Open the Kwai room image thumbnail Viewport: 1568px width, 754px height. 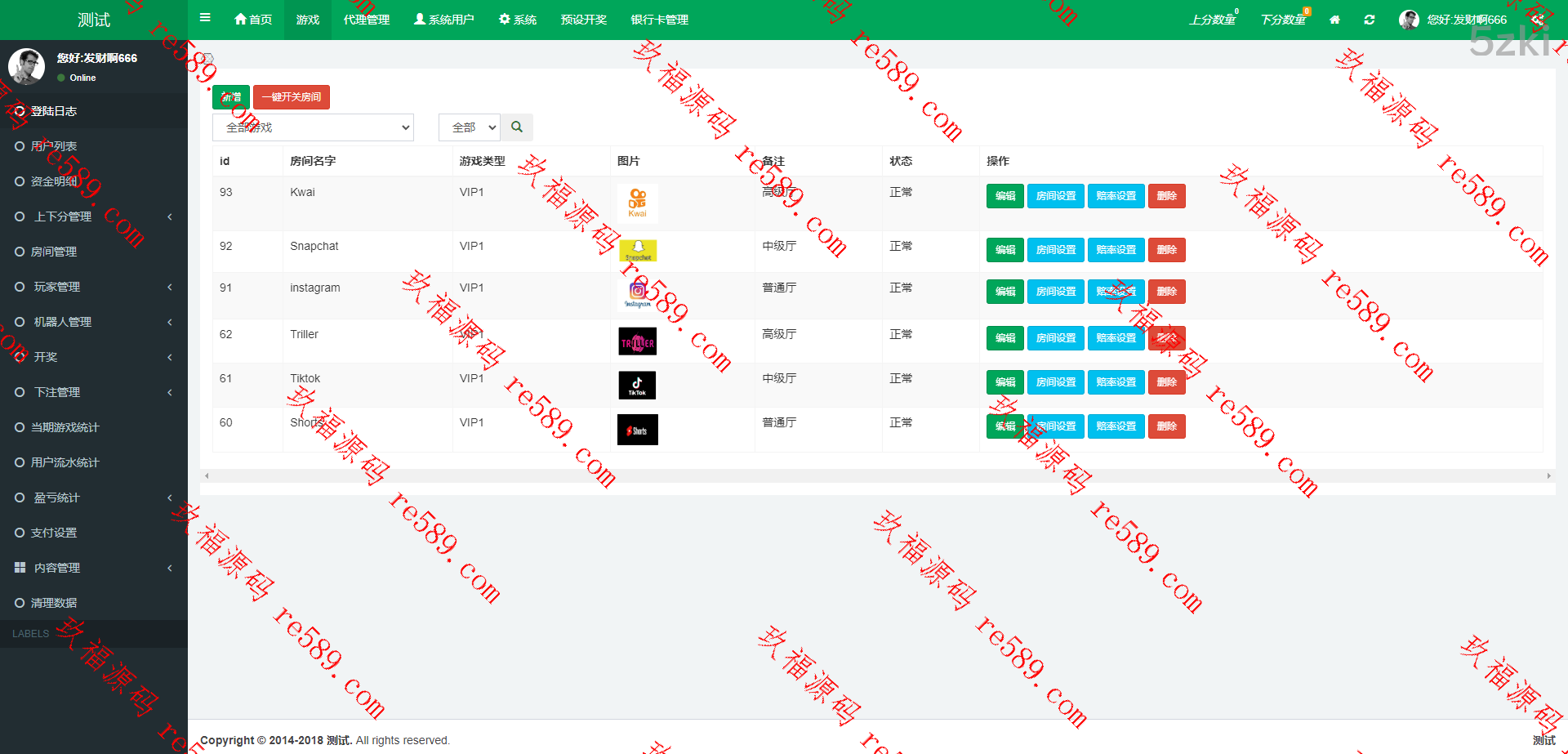tap(637, 203)
